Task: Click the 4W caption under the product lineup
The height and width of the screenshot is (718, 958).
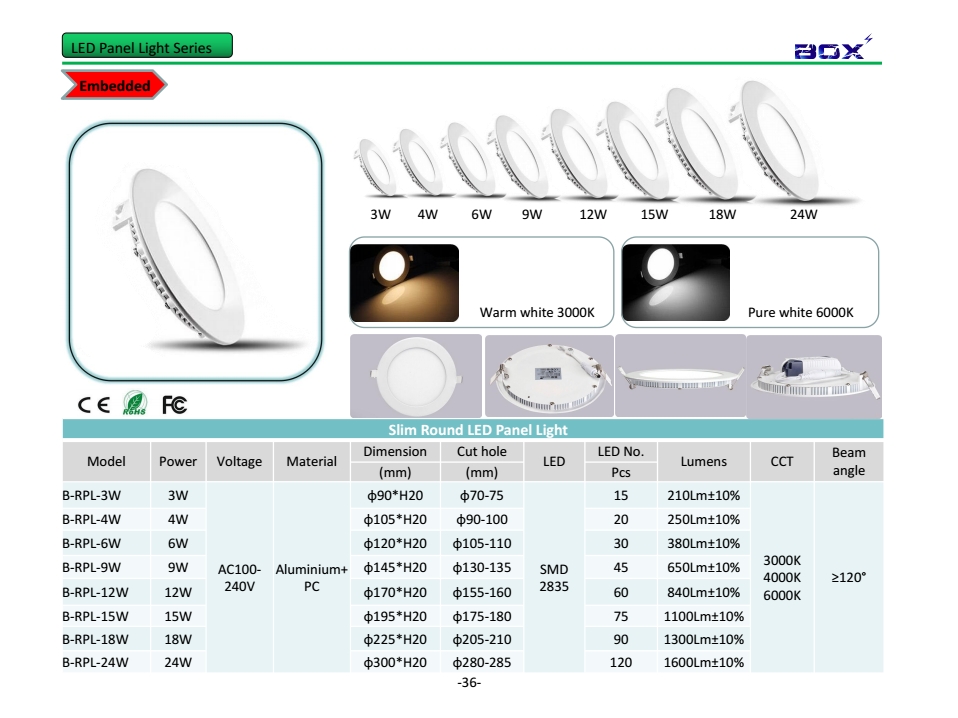Action: click(x=428, y=214)
